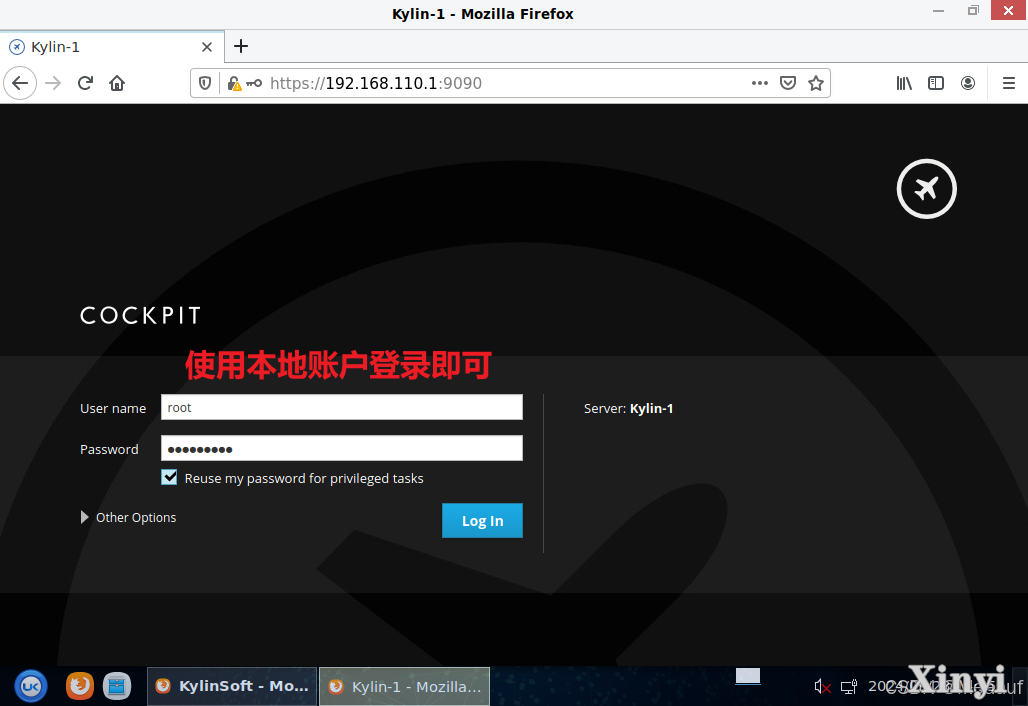
Task: Toggle the Firefox sidebar
Action: click(x=936, y=83)
